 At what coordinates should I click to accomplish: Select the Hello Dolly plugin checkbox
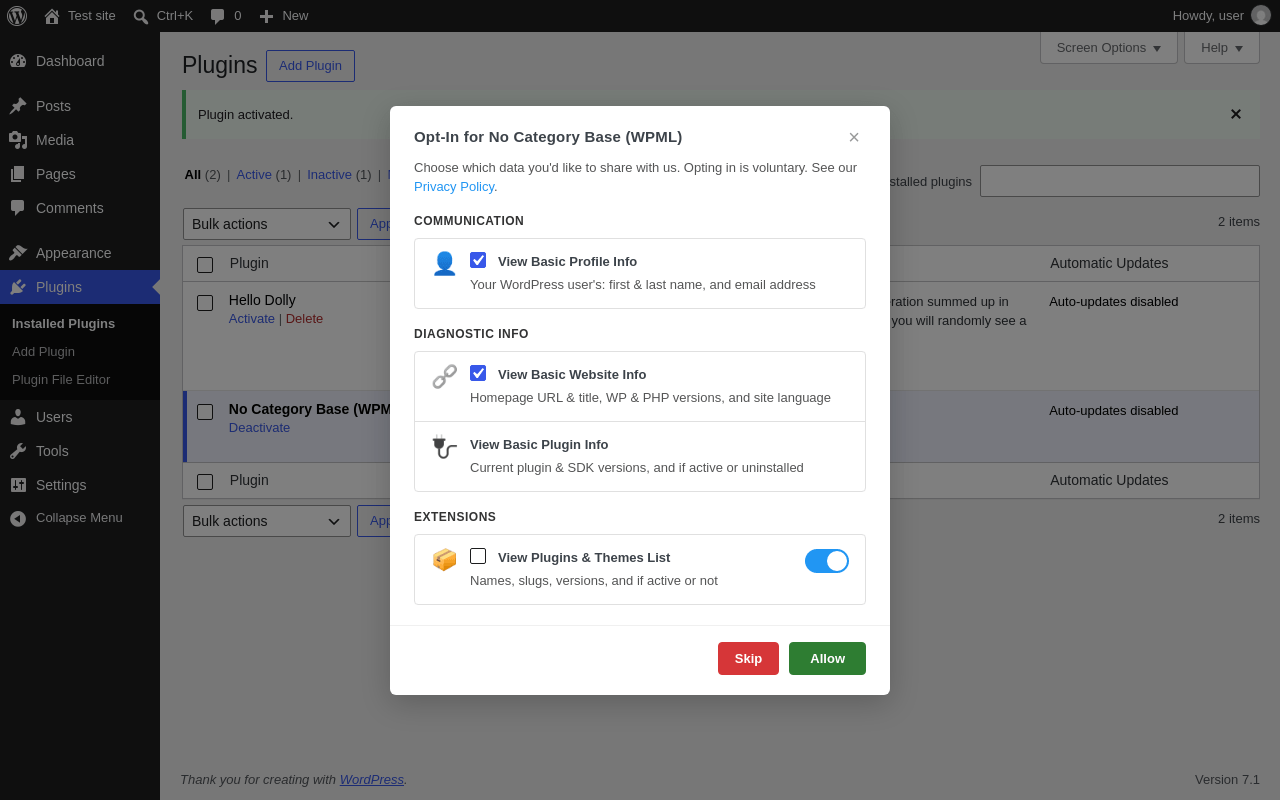pyautogui.click(x=205, y=303)
